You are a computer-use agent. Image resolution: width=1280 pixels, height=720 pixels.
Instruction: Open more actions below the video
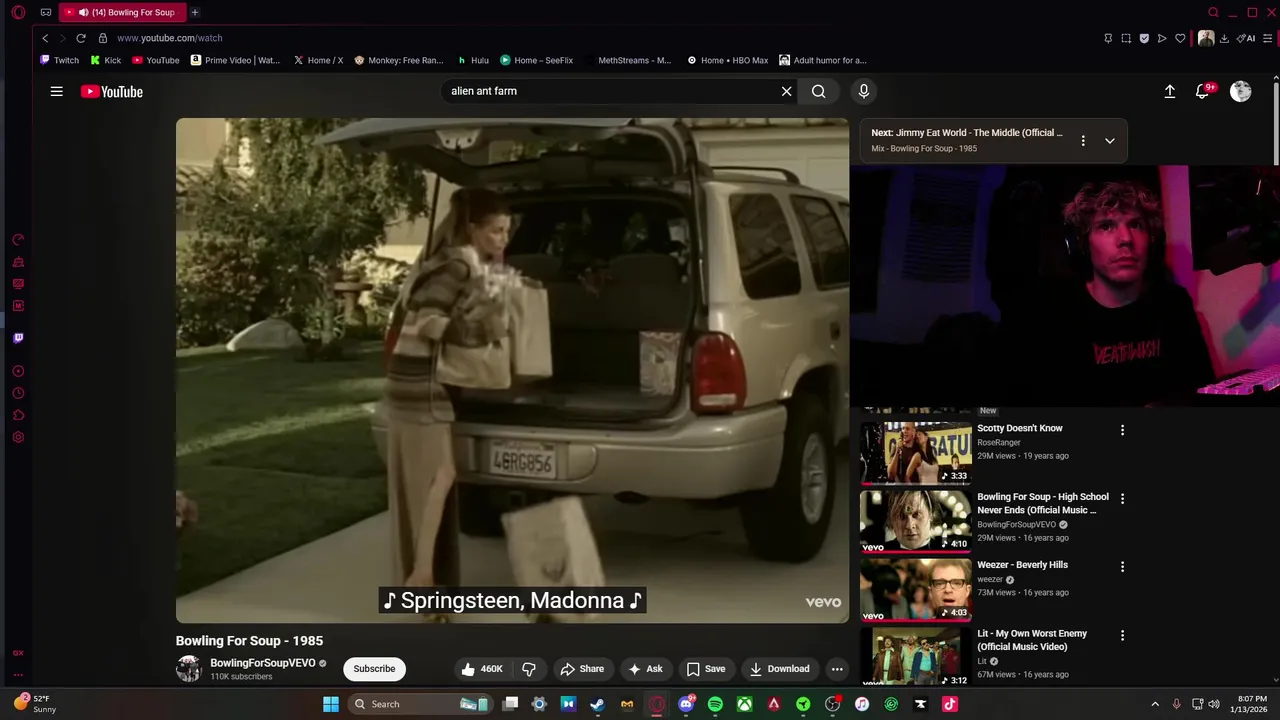pos(837,669)
